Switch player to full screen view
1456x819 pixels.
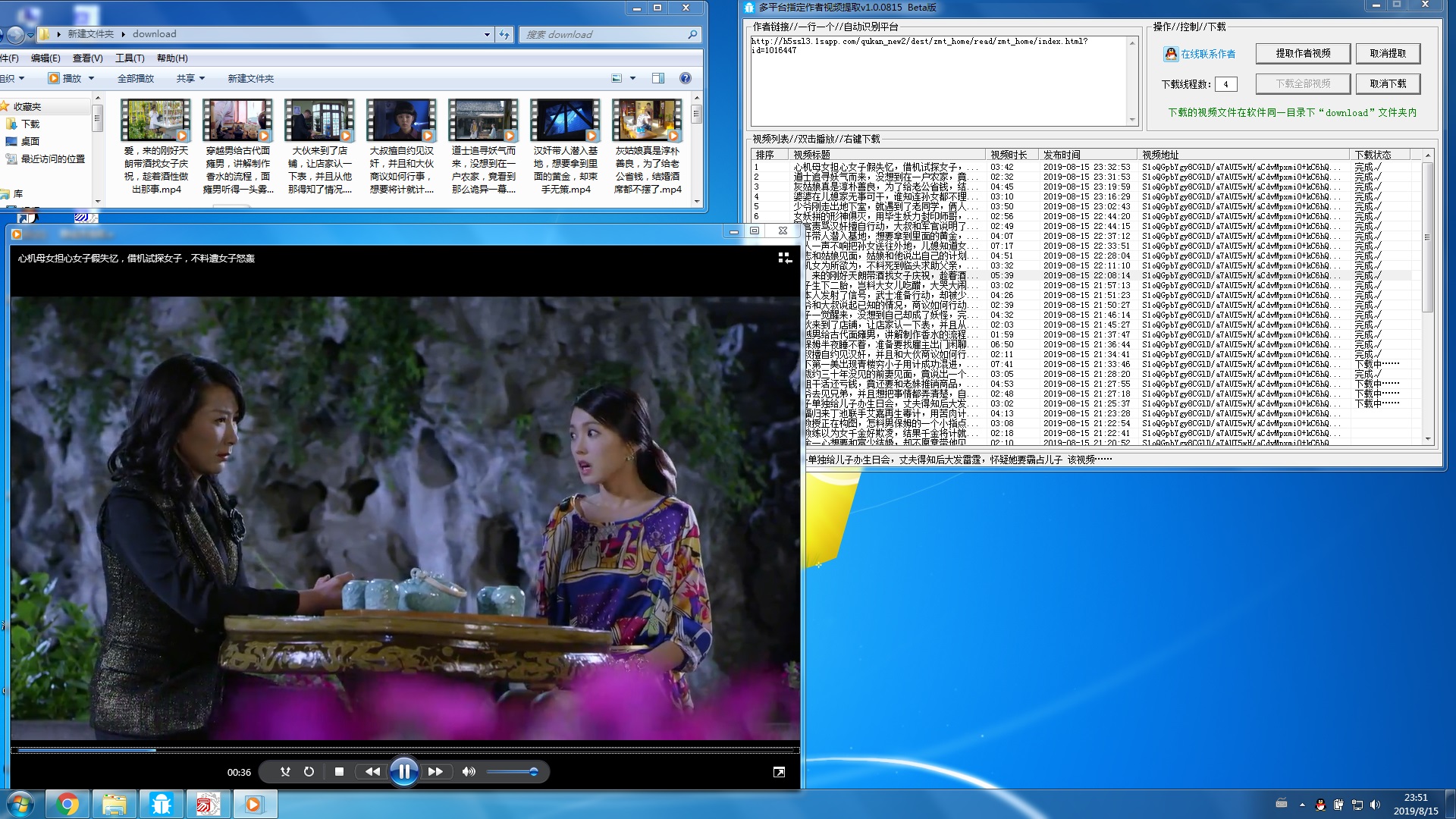[x=779, y=772]
